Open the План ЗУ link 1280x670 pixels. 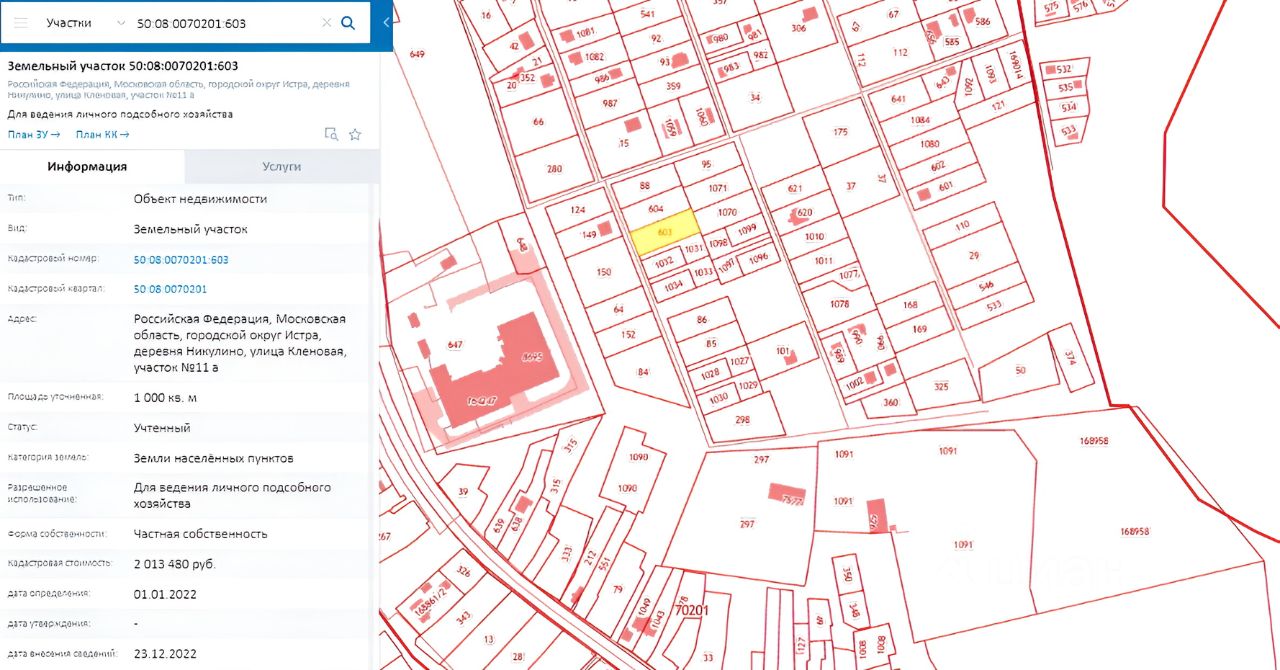(34, 135)
